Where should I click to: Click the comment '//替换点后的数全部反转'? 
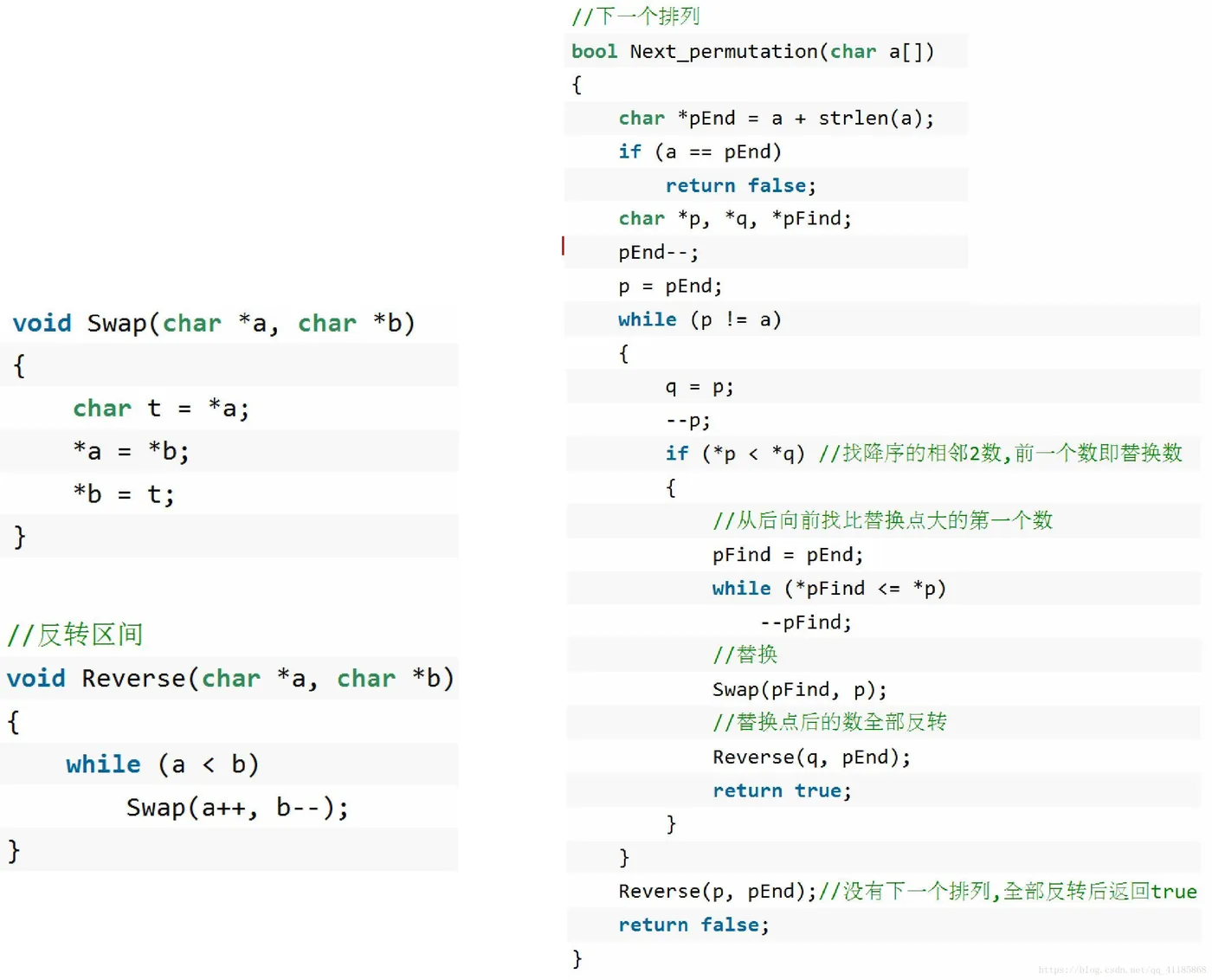(x=830, y=722)
